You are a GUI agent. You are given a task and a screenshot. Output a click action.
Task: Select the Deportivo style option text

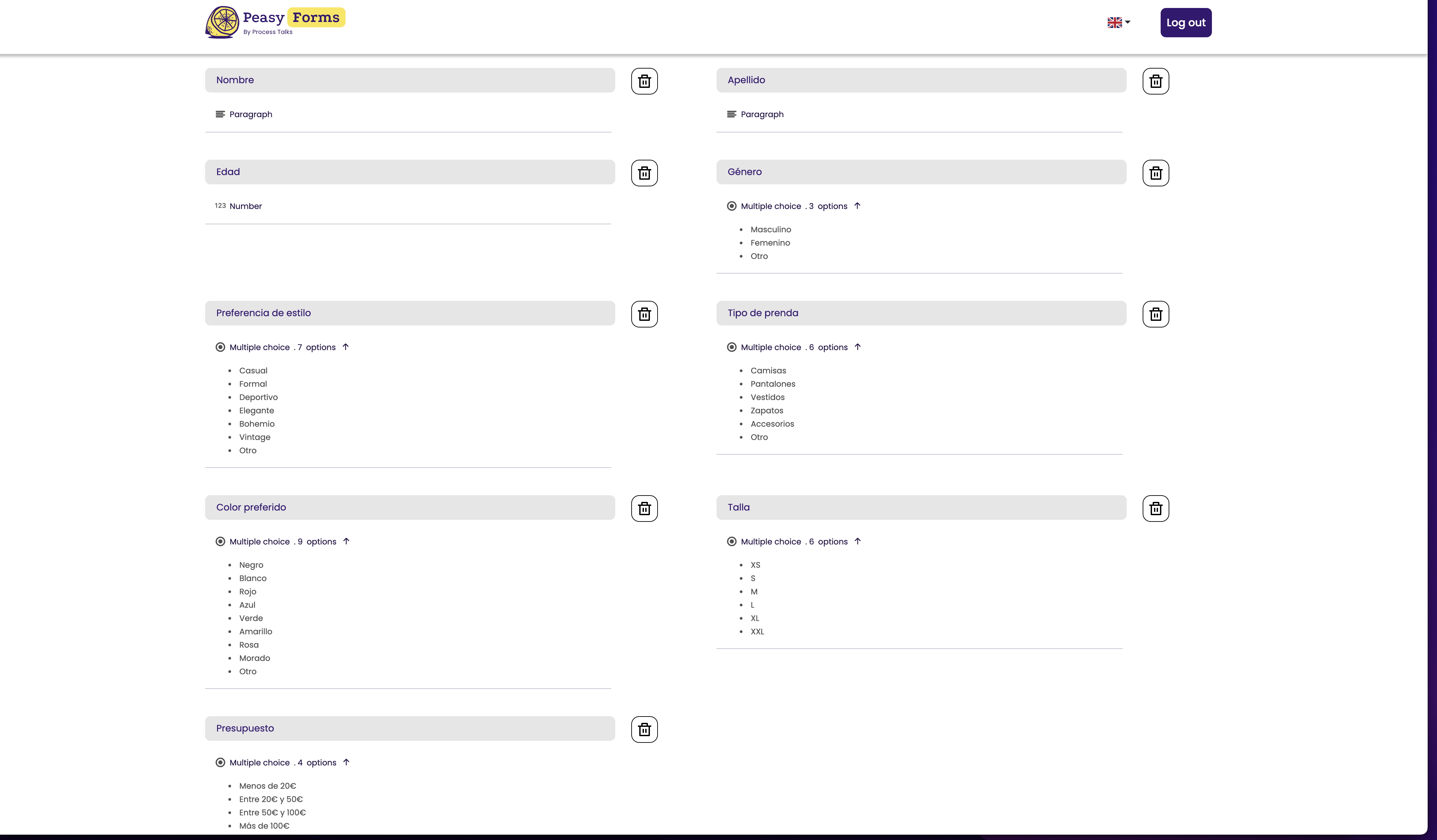258,397
